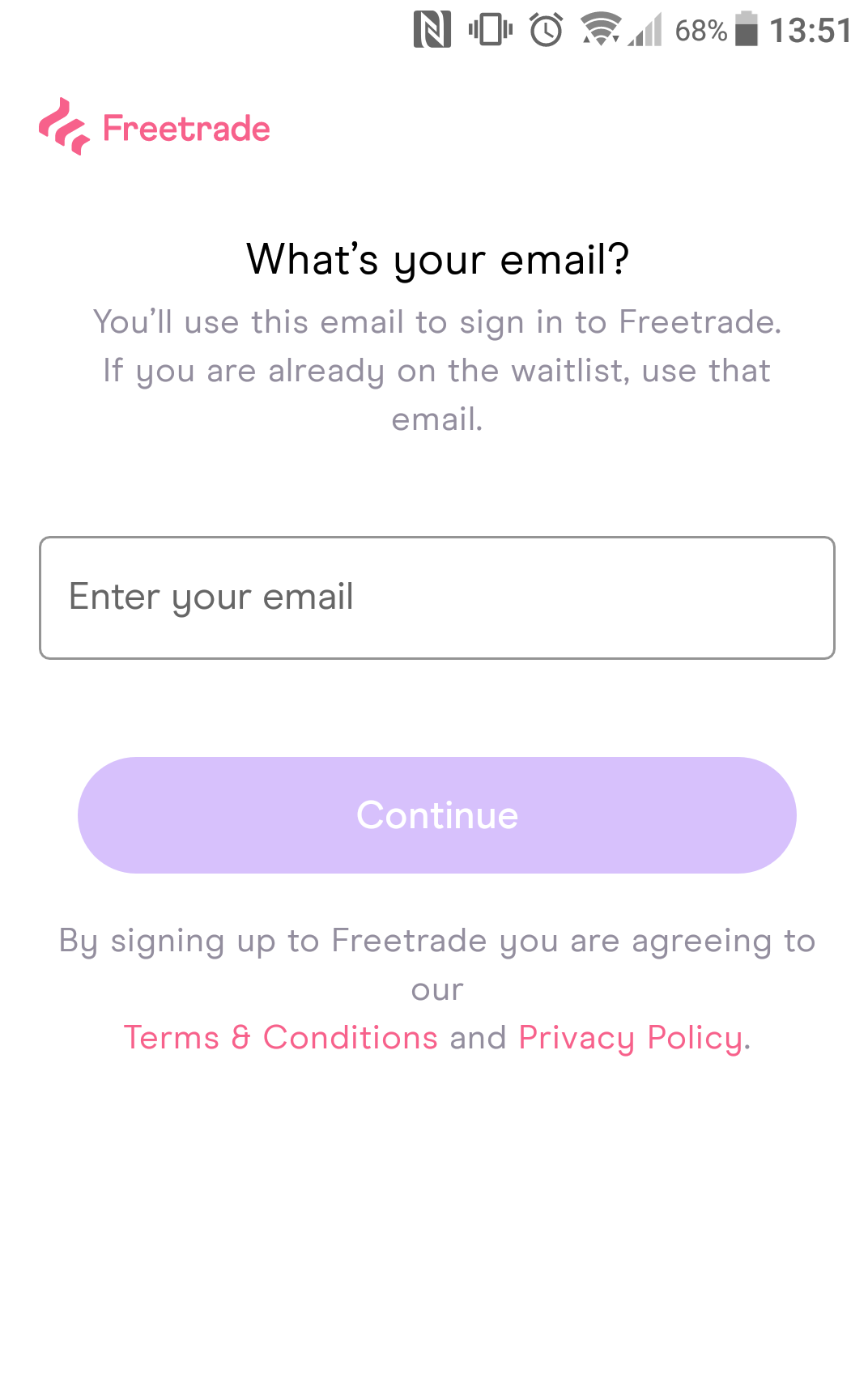Tap the NFC status bar icon
Viewport: 868px width, 1399px height.
(x=432, y=31)
